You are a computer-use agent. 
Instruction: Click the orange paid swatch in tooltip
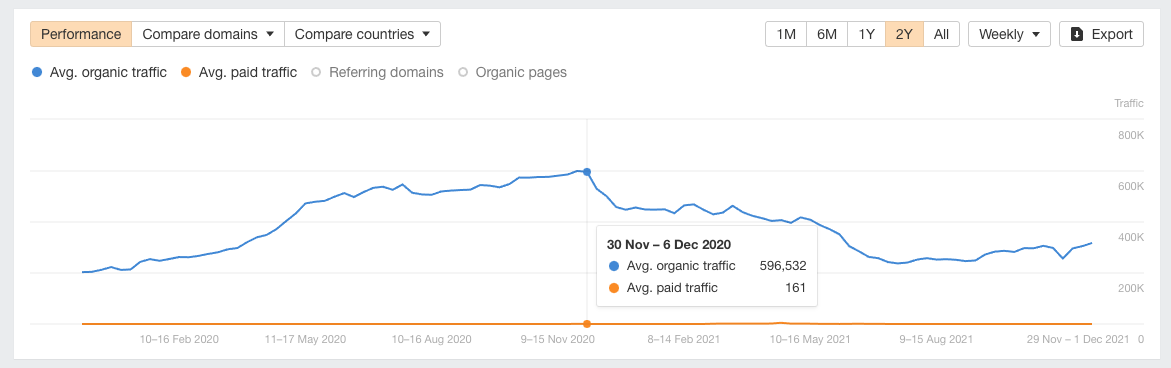(x=614, y=288)
